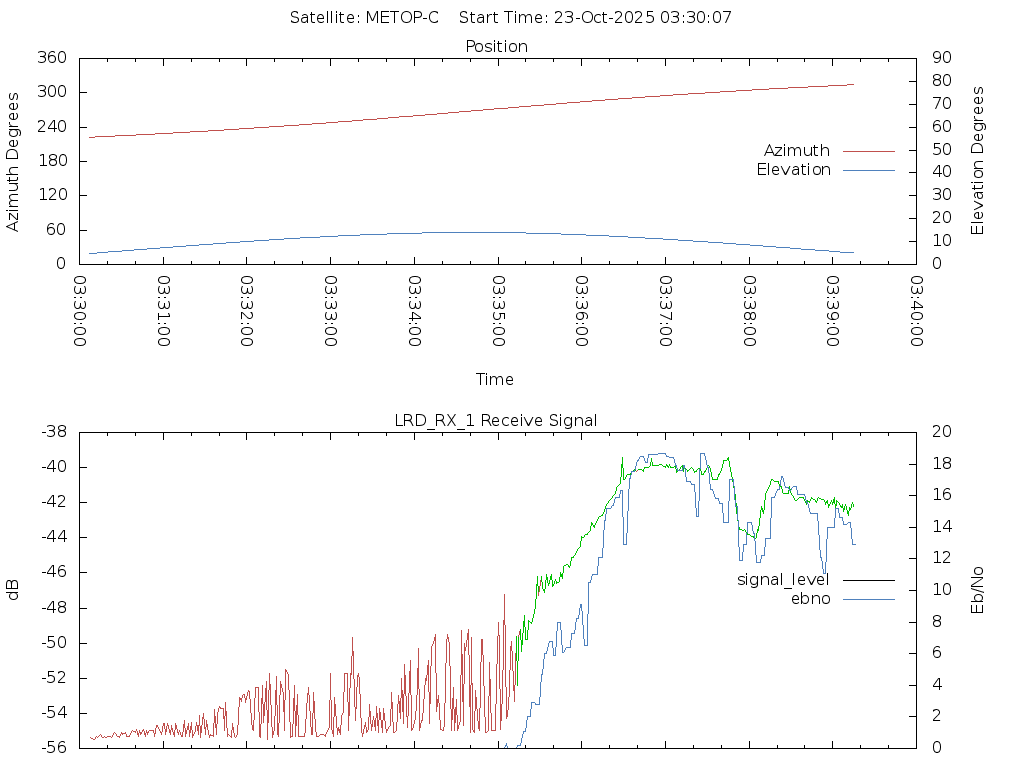Click the black signal_level legend line sample
1024x768 pixels.
pos(868,580)
